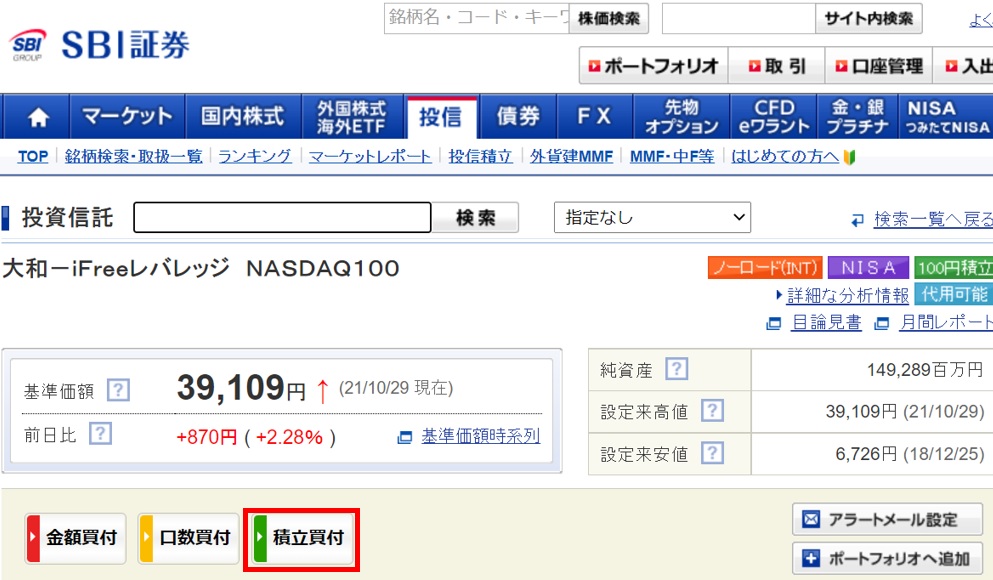Screen dimensions: 993x580
Task: Select the CFD eワラント tab
Action: [773, 117]
